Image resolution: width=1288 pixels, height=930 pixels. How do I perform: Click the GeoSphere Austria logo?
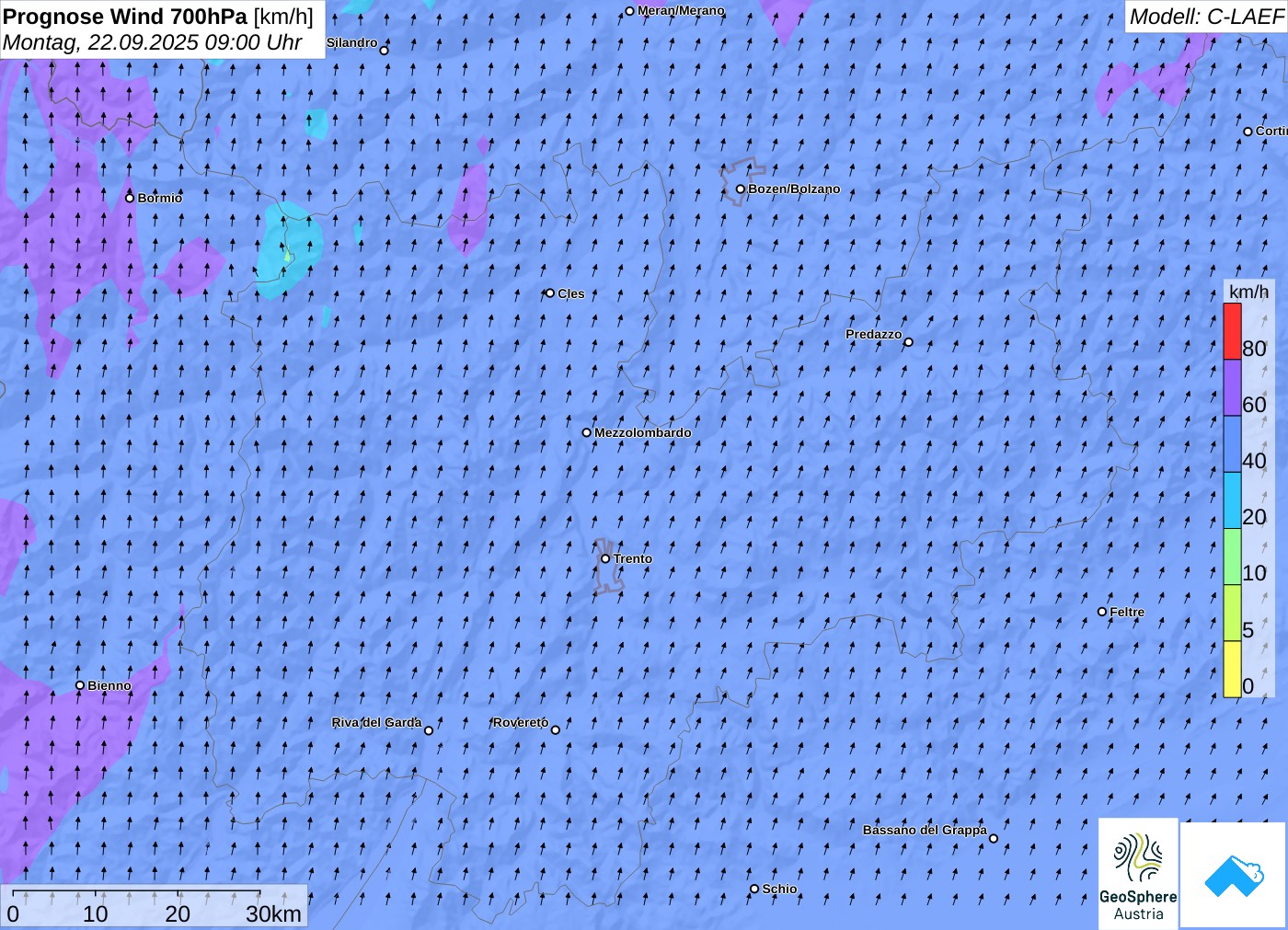pos(1138,873)
